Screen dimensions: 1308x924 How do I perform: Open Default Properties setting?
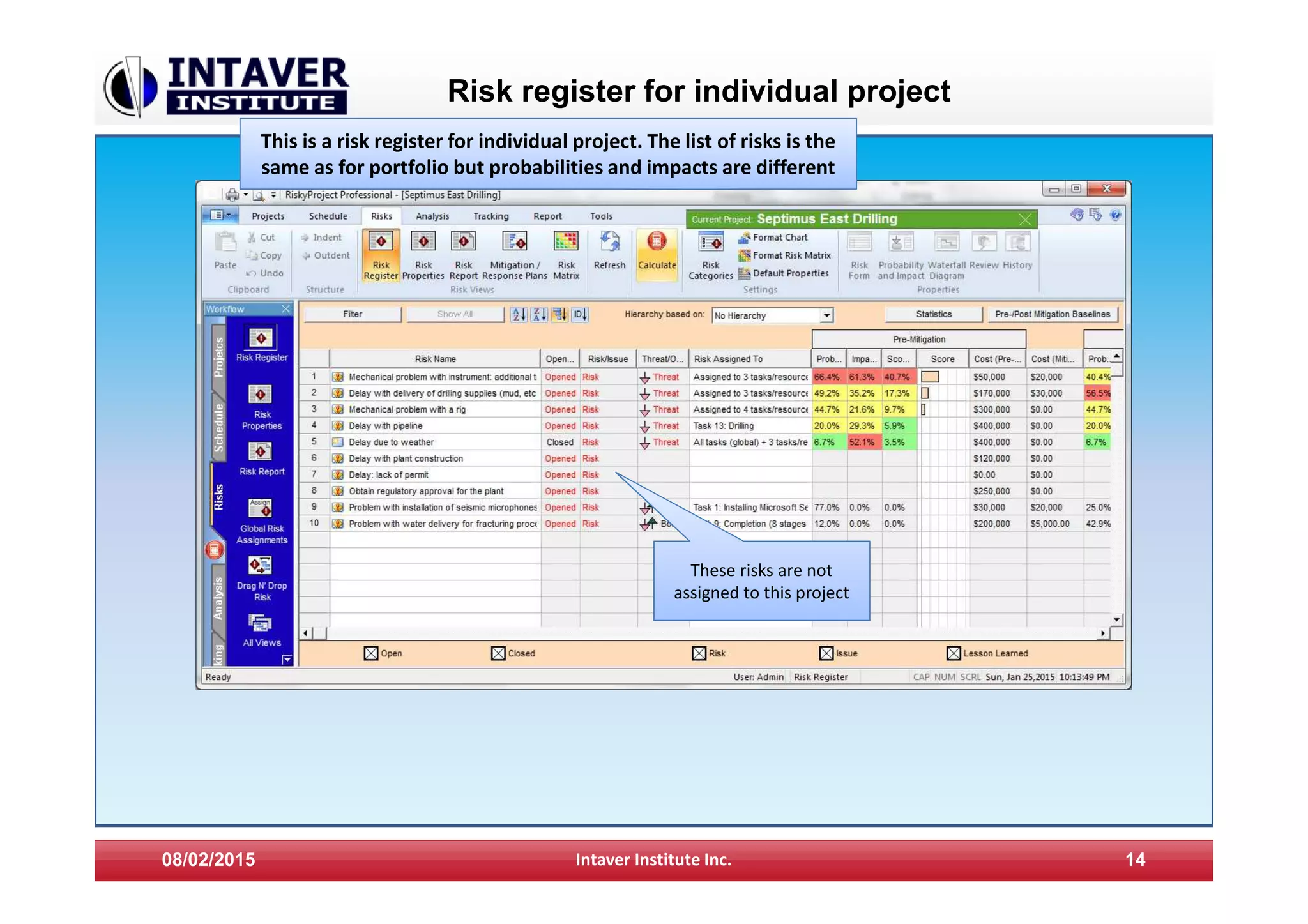784,273
